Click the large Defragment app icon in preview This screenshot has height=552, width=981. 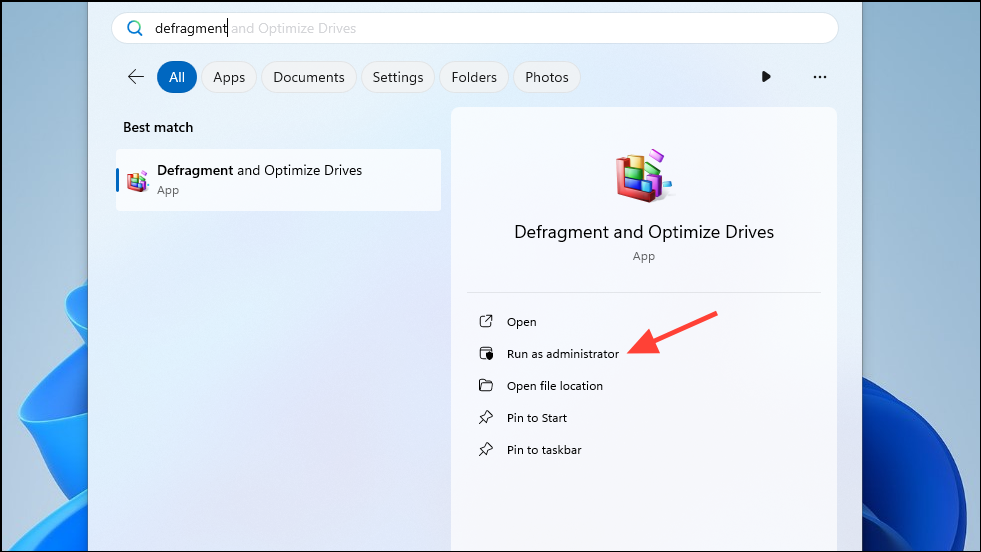(x=644, y=176)
